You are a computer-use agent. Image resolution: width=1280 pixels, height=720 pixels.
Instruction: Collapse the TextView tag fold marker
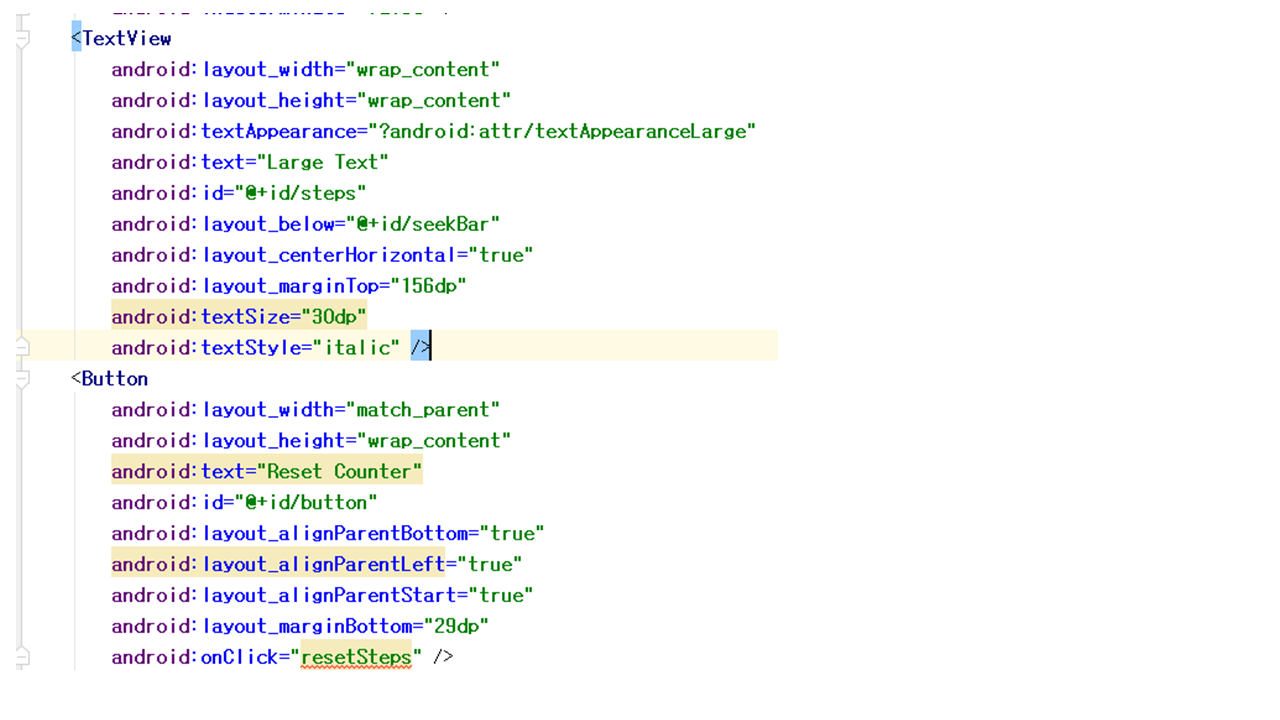pos(22,39)
